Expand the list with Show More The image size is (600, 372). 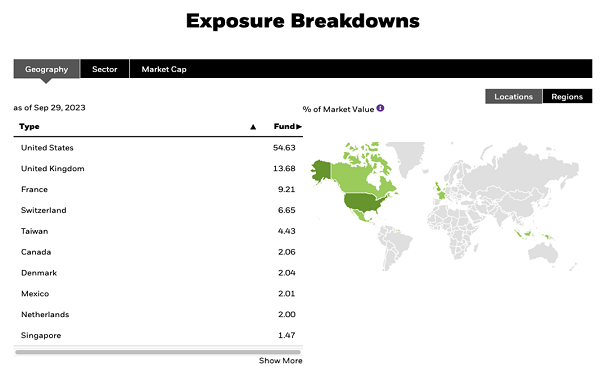click(280, 361)
